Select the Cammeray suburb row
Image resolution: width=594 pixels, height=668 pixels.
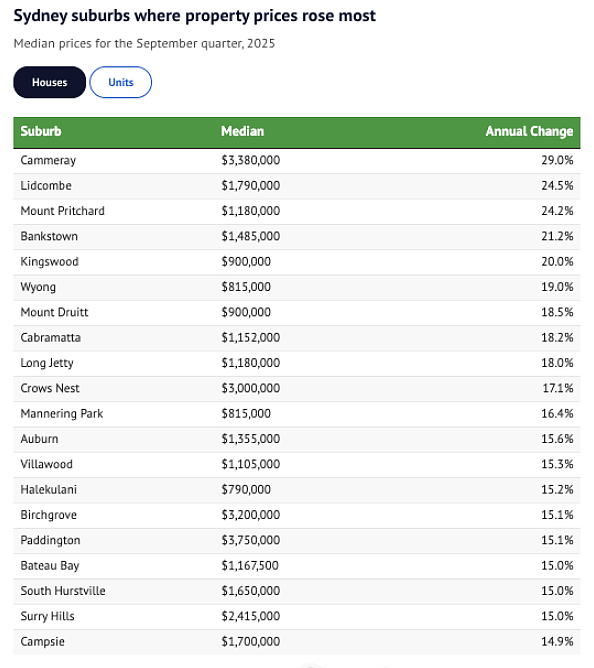[297, 161]
